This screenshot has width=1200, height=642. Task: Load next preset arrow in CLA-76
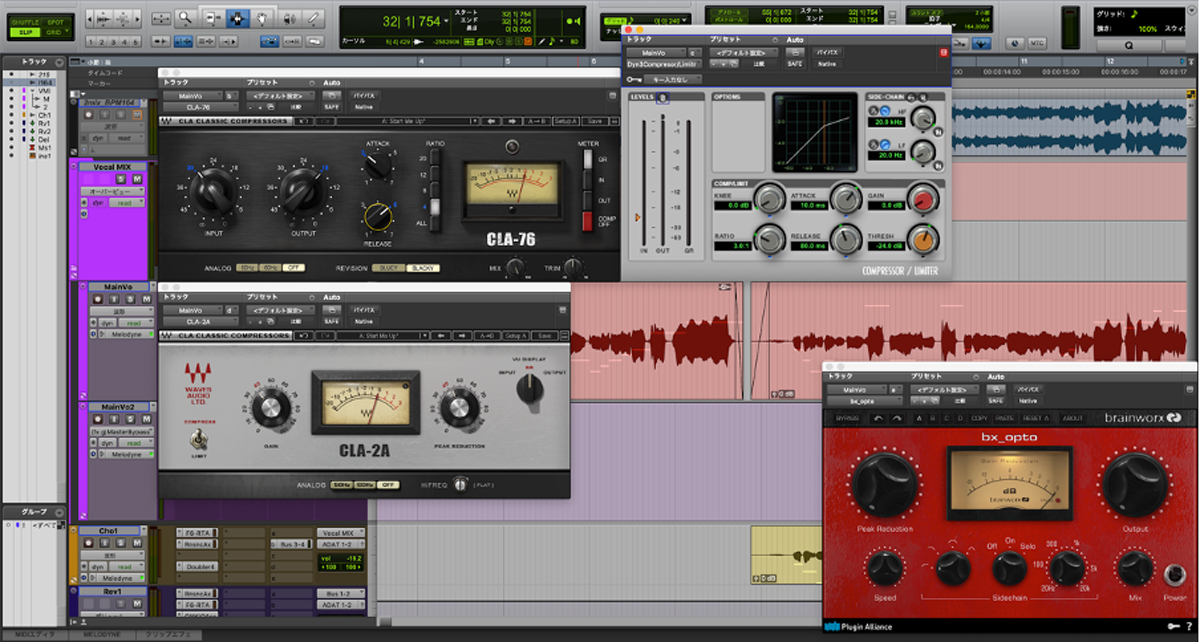point(511,121)
